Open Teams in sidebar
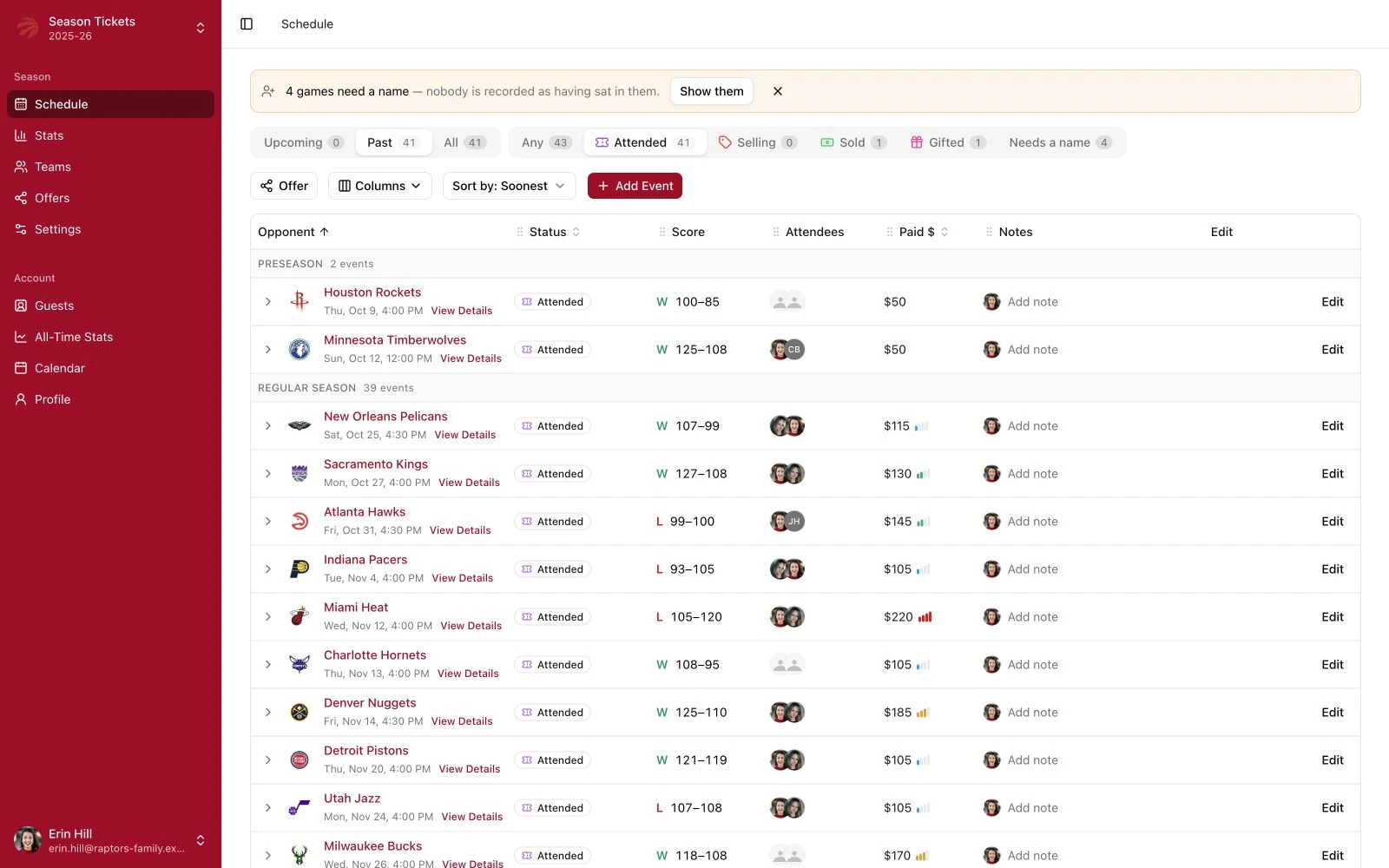 110,167
